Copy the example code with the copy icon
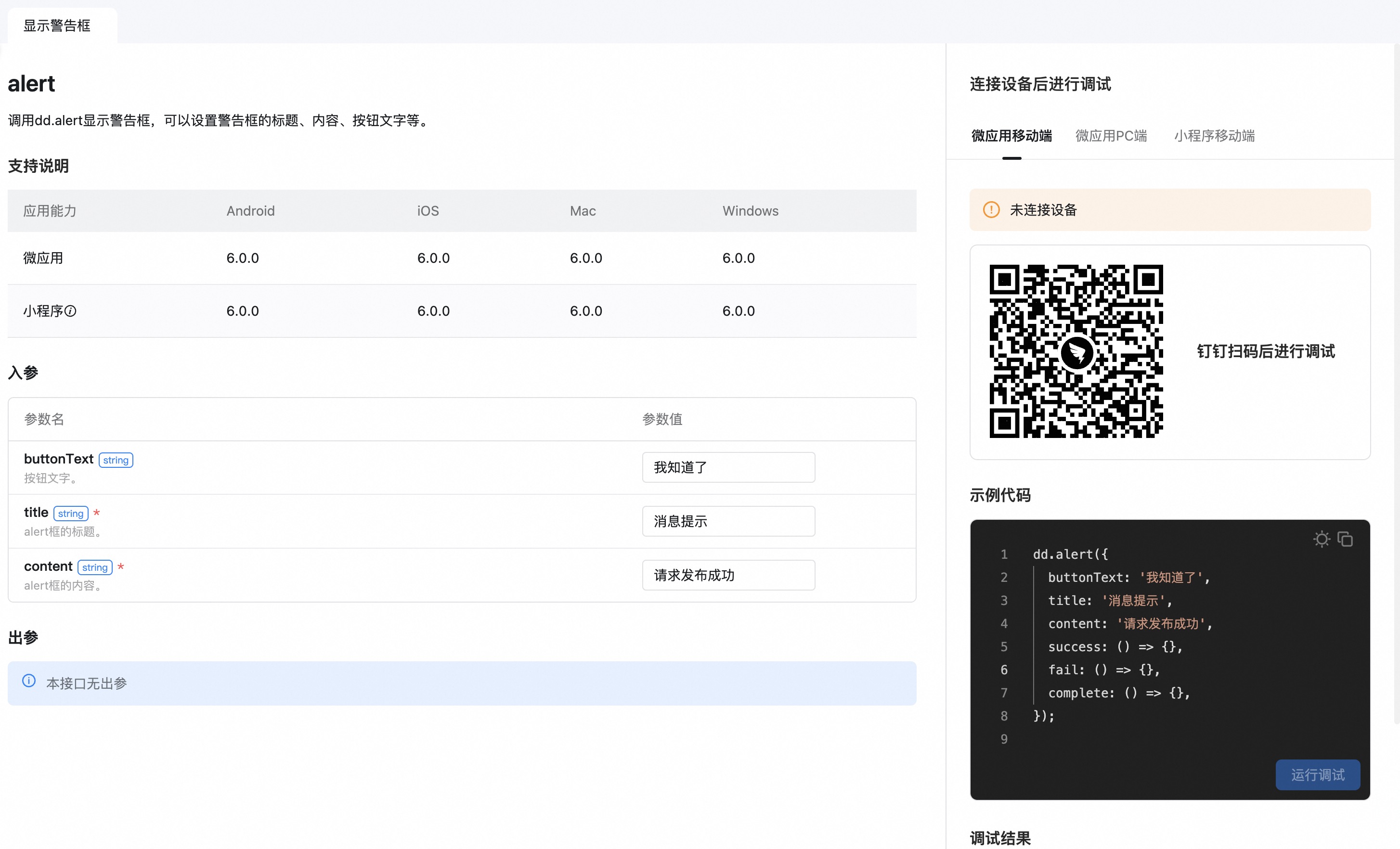Viewport: 1400px width, 849px height. coord(1345,539)
